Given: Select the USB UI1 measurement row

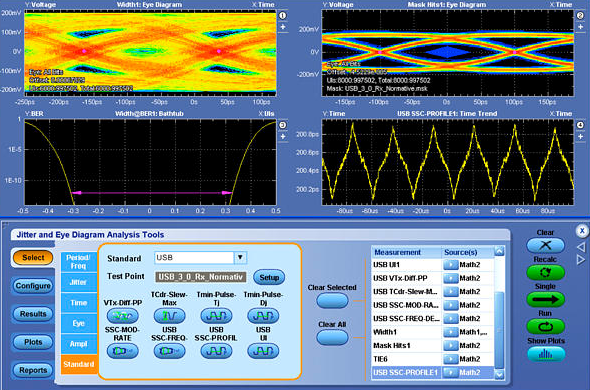Looking at the screenshot, I should coord(433,265).
